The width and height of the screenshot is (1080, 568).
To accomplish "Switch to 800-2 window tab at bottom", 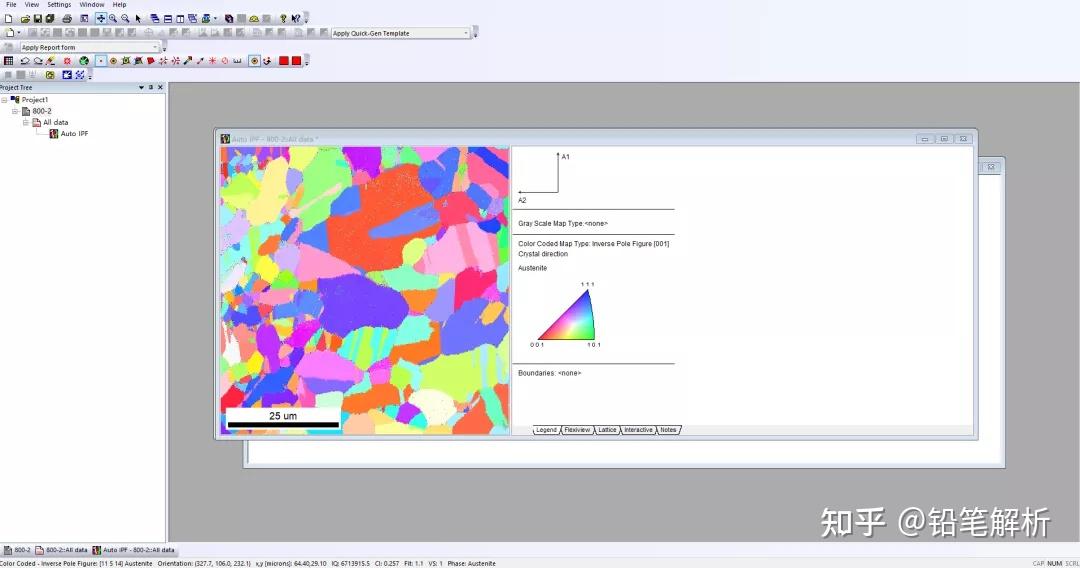I will 17,550.
